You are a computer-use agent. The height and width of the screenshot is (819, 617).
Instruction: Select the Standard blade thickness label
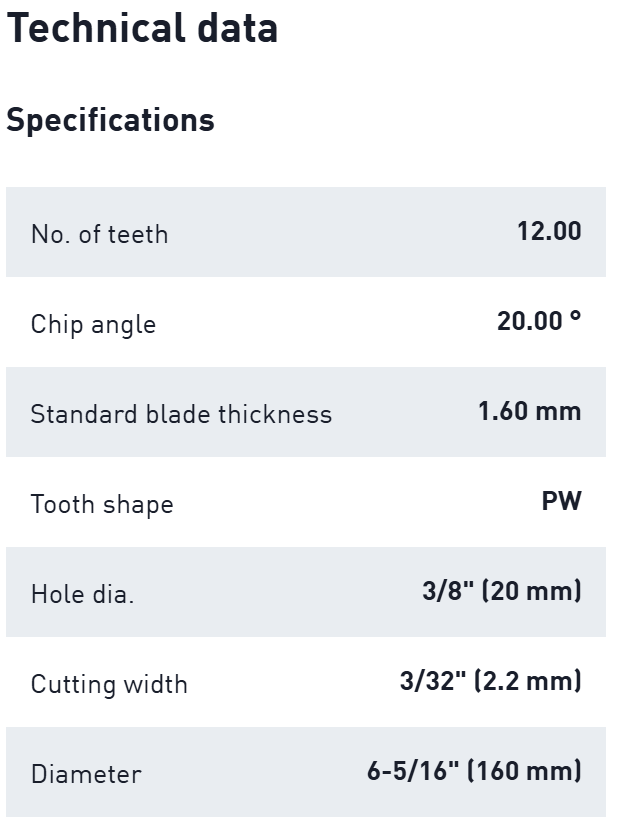coord(181,414)
